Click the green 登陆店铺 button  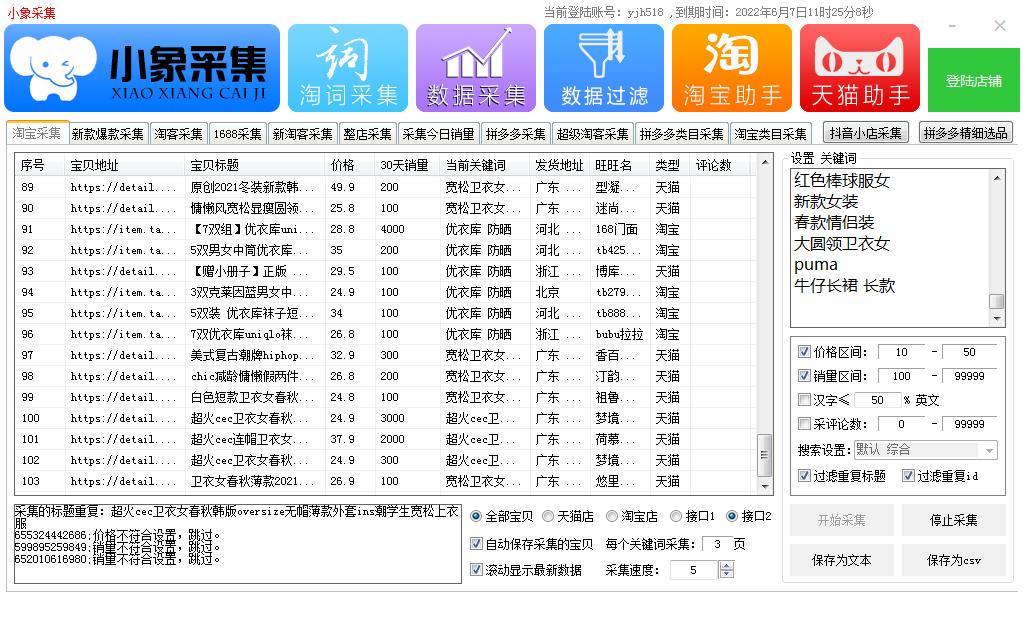click(973, 79)
